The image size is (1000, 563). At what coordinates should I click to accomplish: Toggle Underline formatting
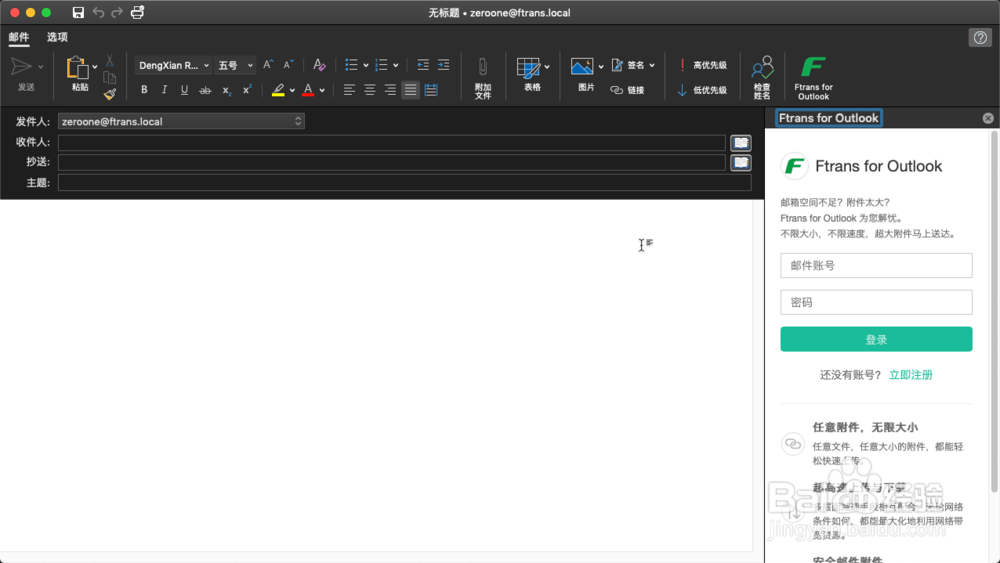[184, 90]
